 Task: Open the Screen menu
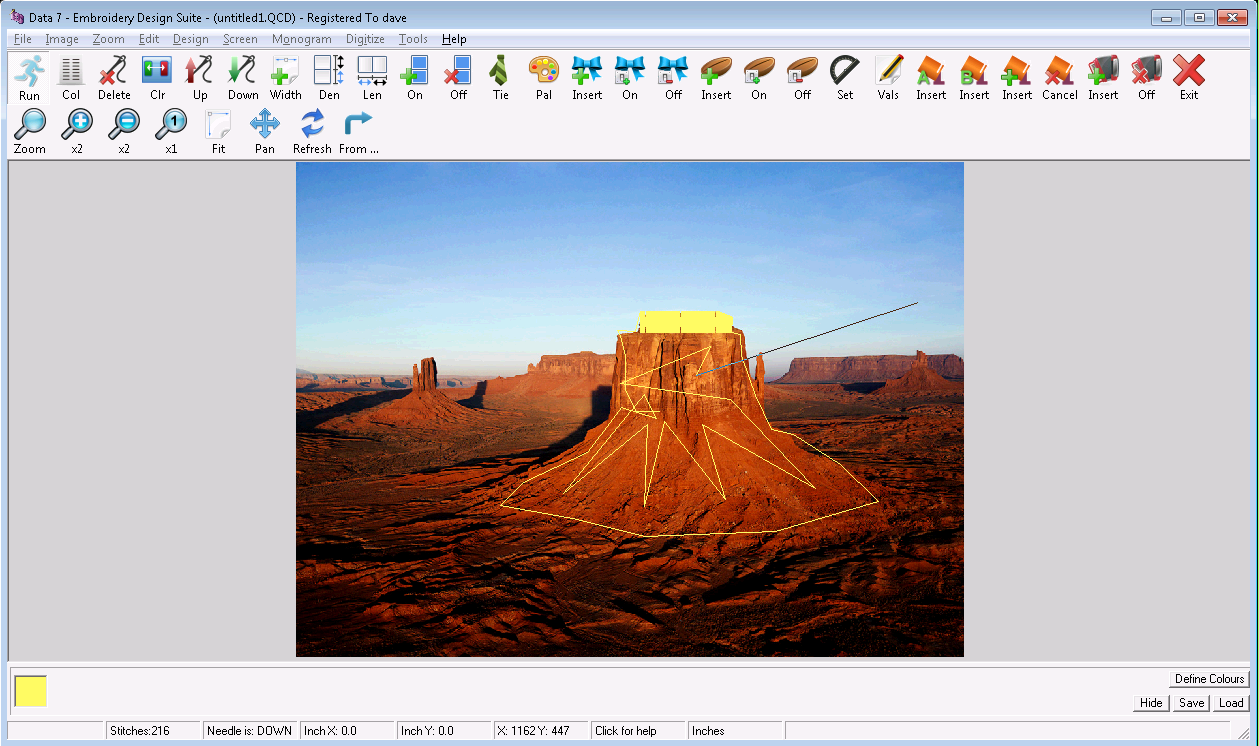click(x=240, y=39)
